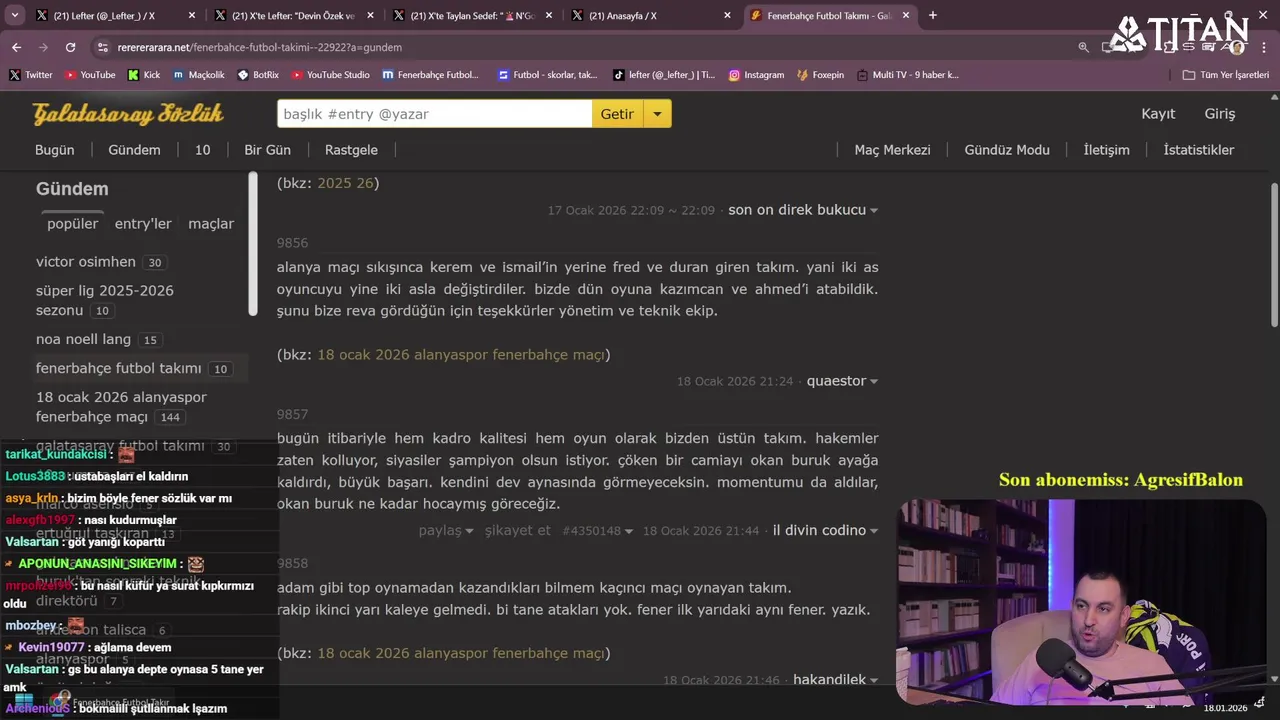
Task: Open the Twitter bookmark
Action: pos(30,75)
